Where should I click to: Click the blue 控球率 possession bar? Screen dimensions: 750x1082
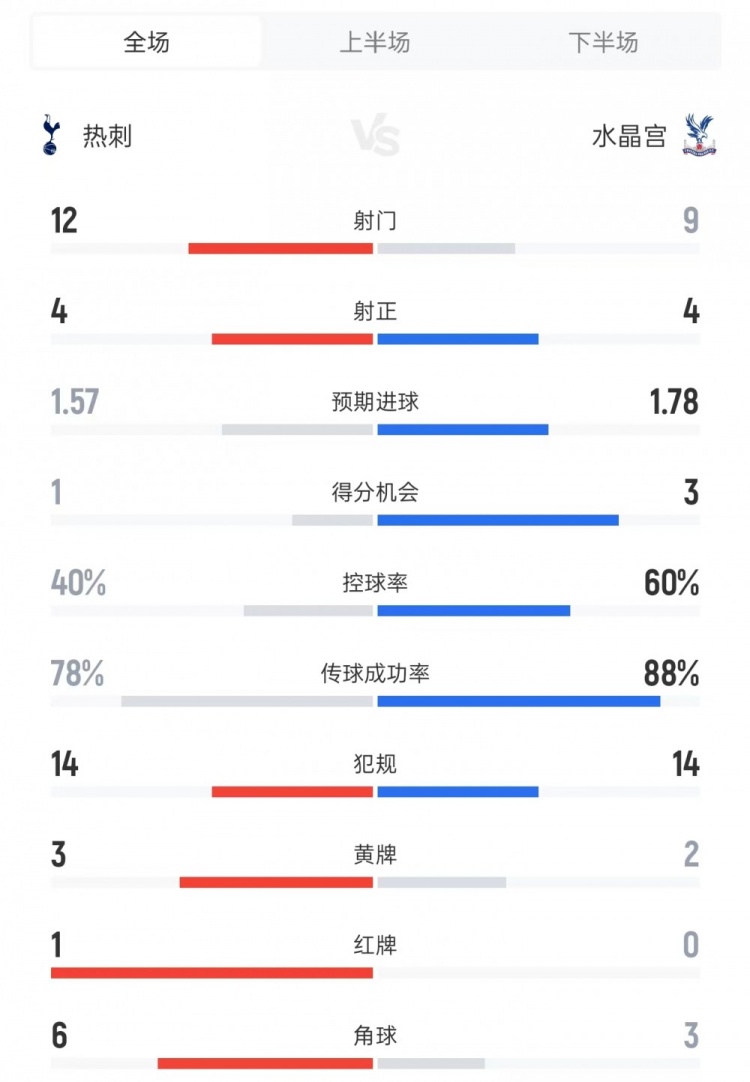(473, 610)
